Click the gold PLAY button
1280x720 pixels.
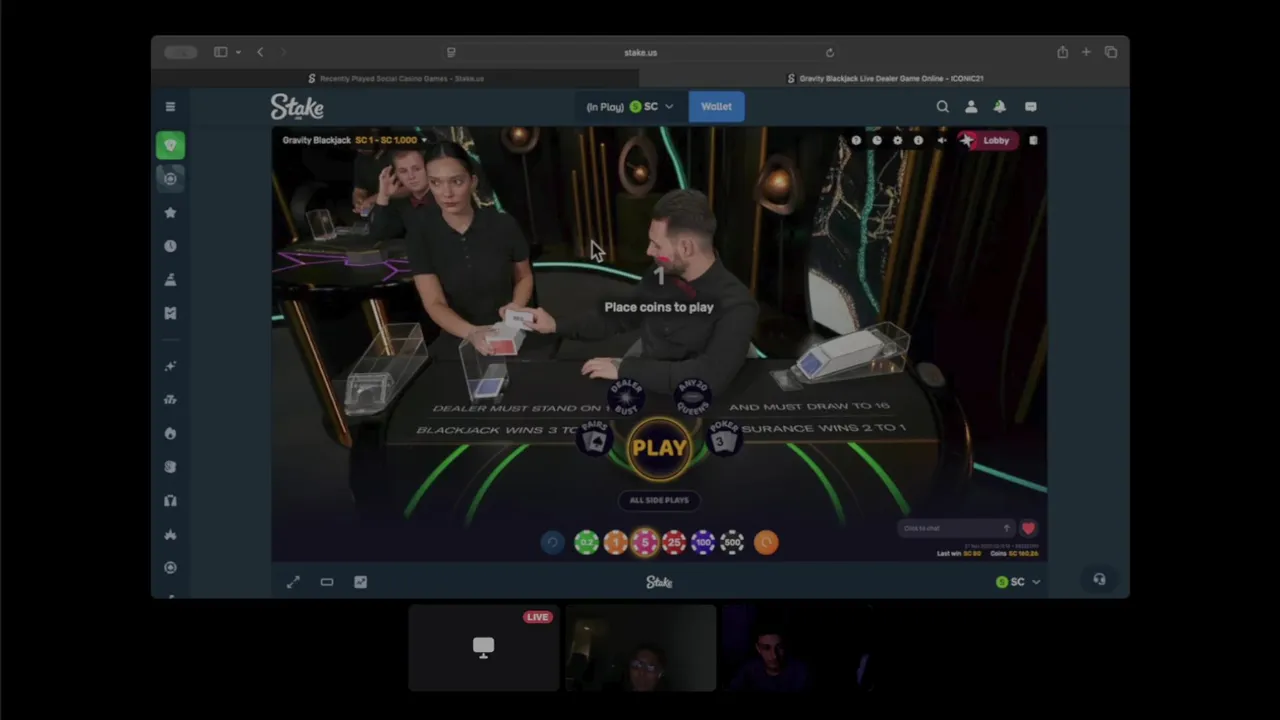pos(659,448)
